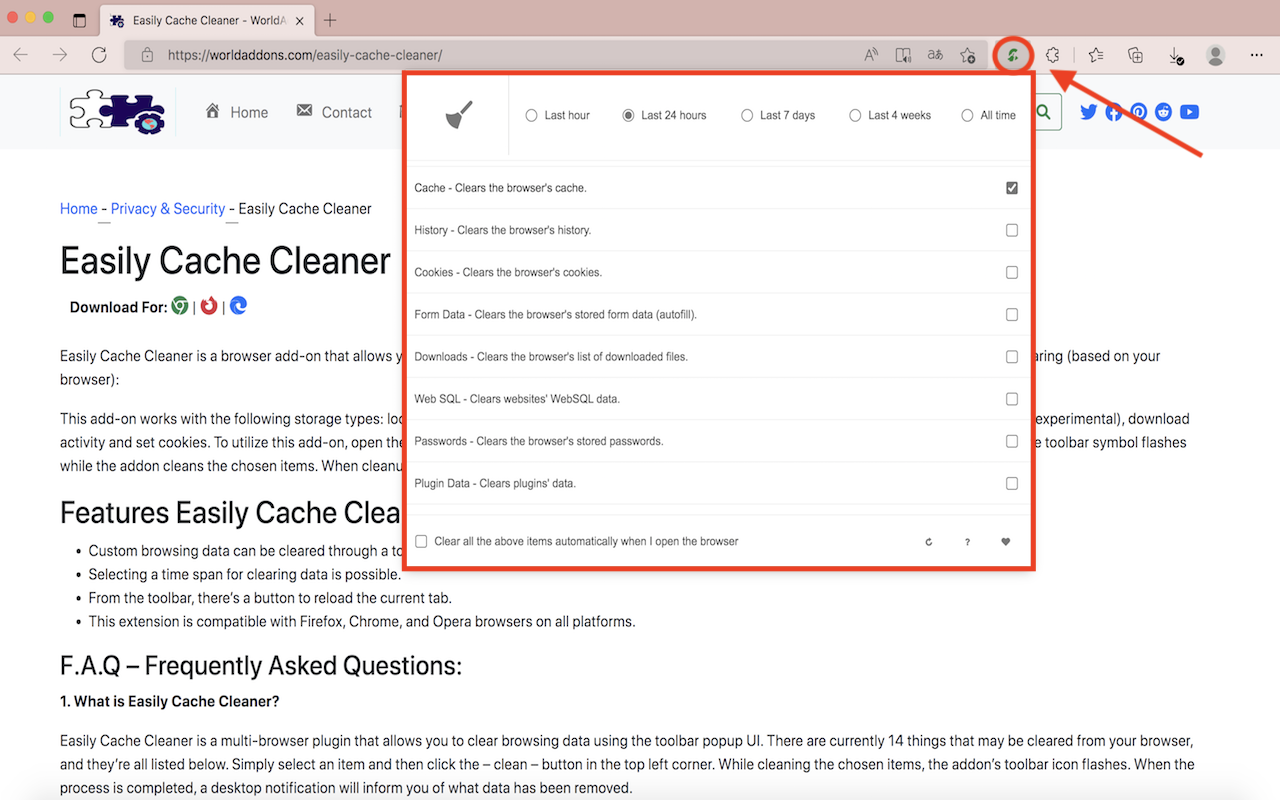The width and height of the screenshot is (1280, 800).
Task: Click the popup heart icon
Action: click(x=1006, y=542)
